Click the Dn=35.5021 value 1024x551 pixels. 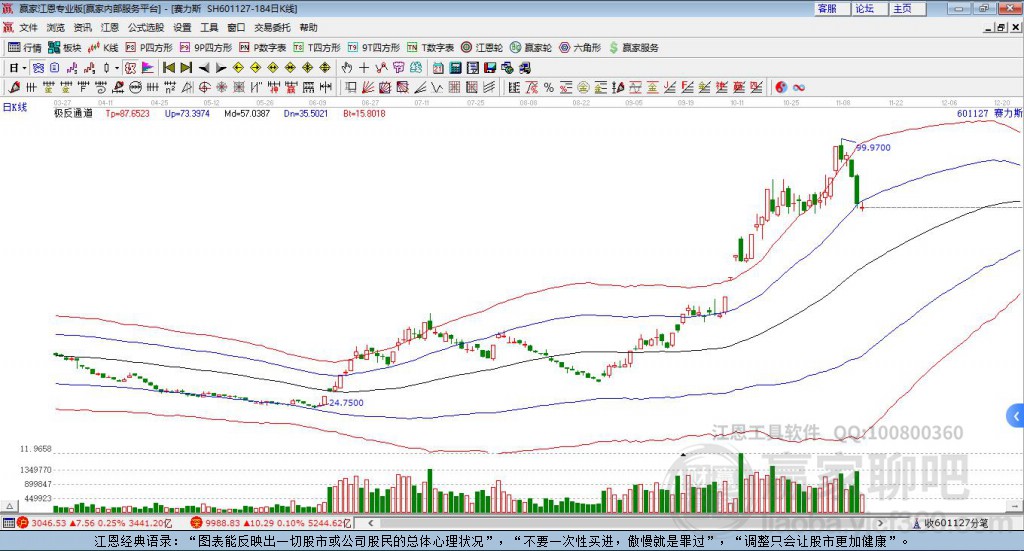[306, 114]
